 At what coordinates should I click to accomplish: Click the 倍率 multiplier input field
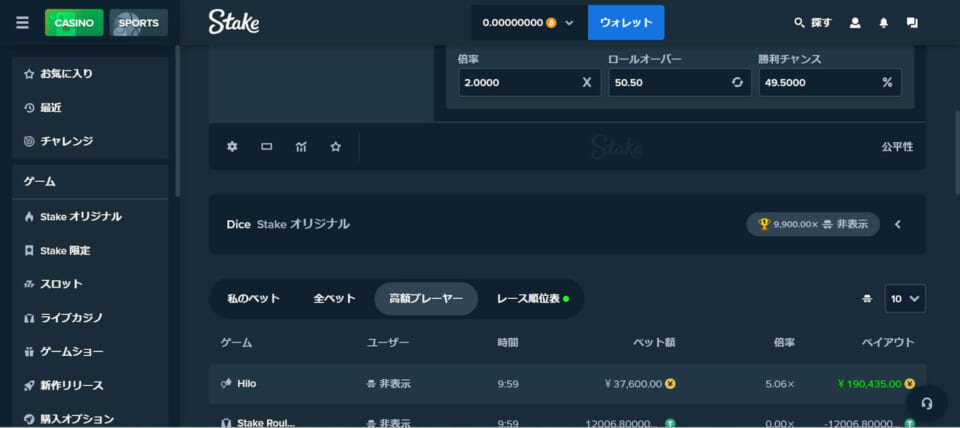(529, 82)
